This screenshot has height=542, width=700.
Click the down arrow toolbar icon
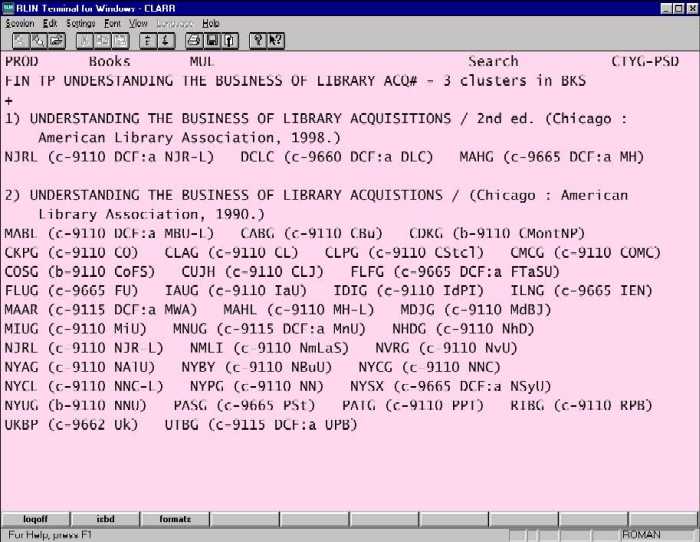coord(166,41)
